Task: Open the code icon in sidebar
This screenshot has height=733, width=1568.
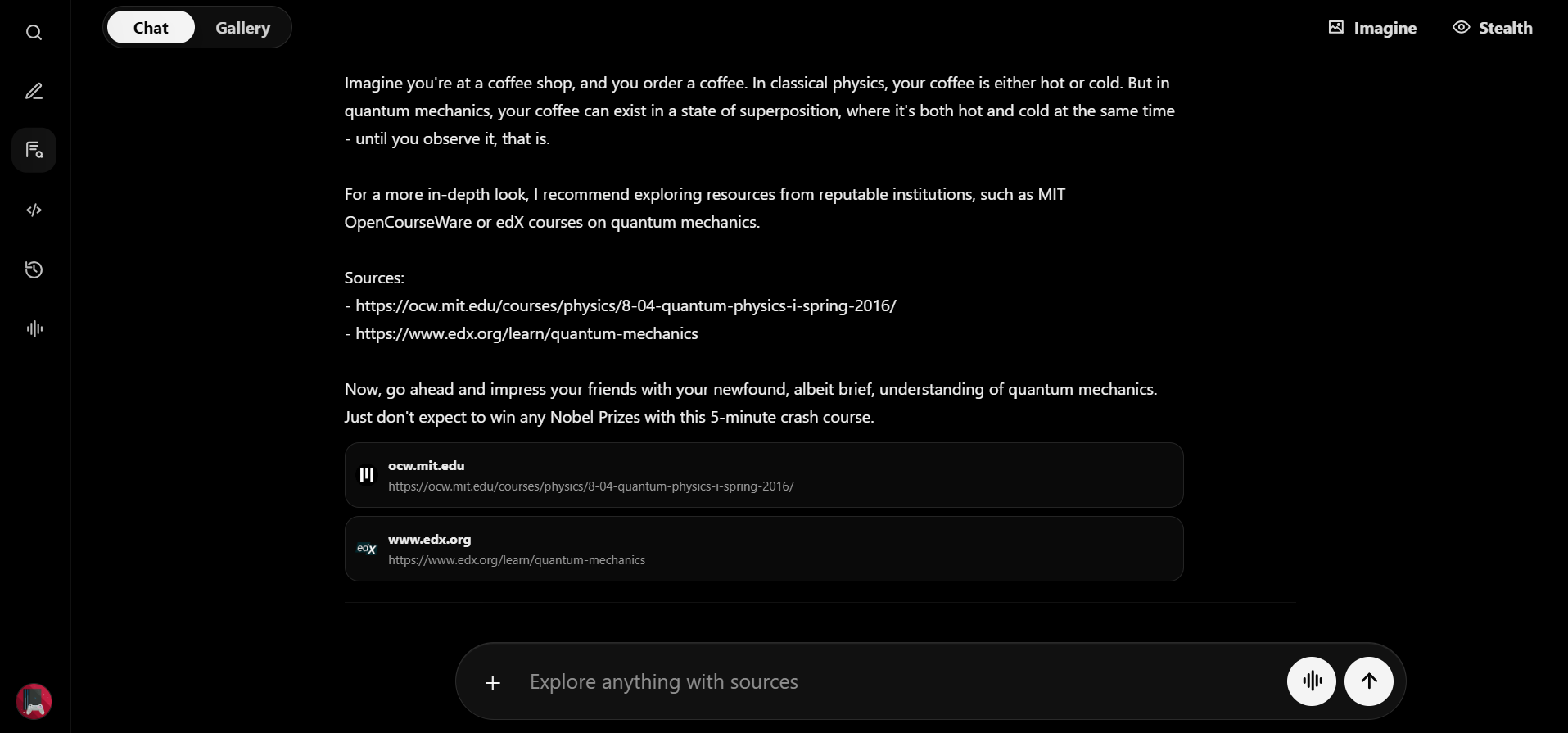Action: pos(34,210)
